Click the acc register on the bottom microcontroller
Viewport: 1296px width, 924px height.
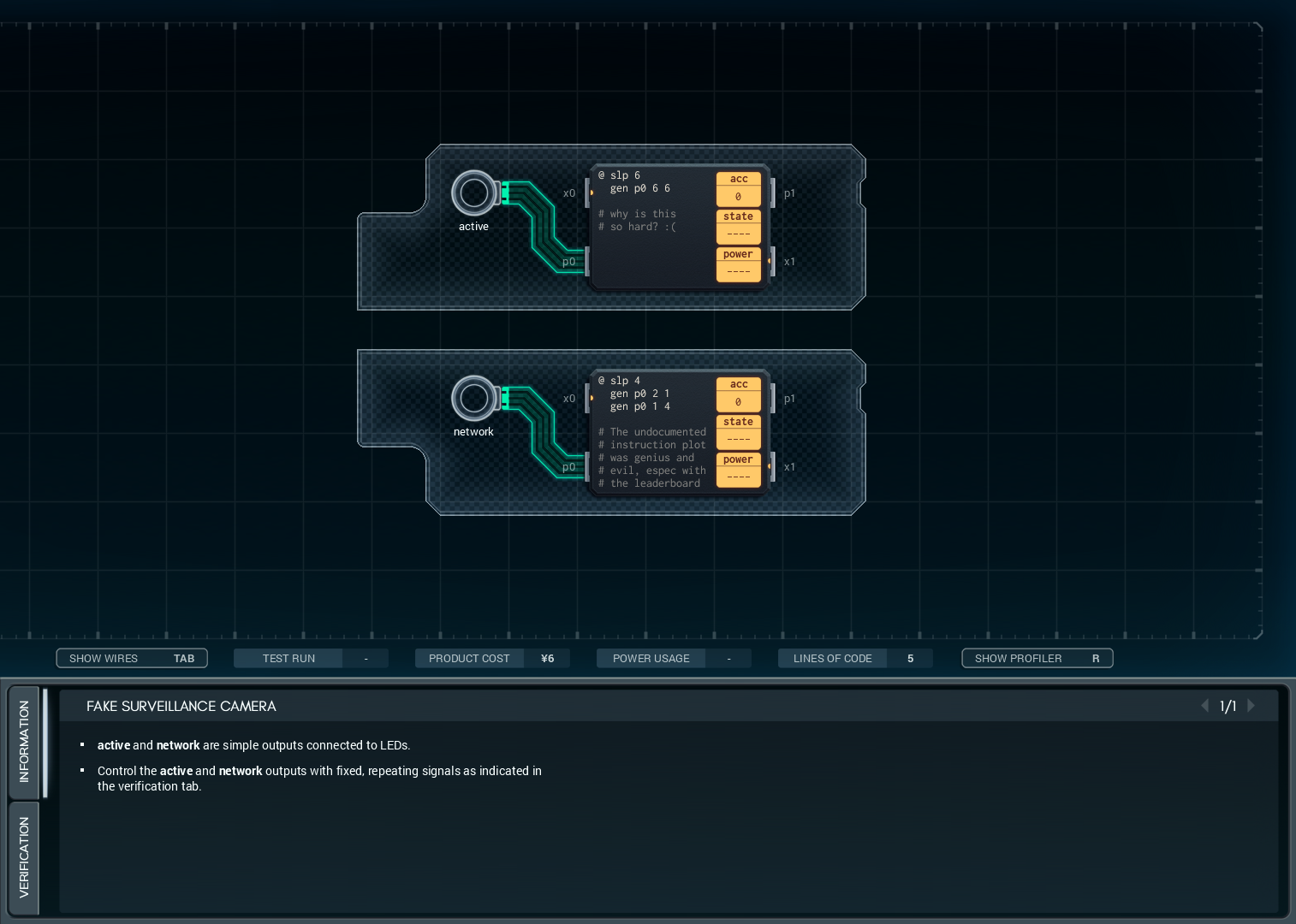coord(738,394)
